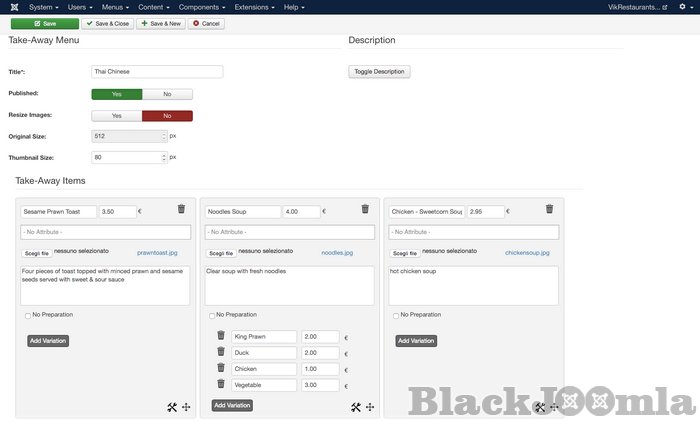This screenshot has height=421, width=700.
Task: Open the Components menu
Action: pos(197,7)
